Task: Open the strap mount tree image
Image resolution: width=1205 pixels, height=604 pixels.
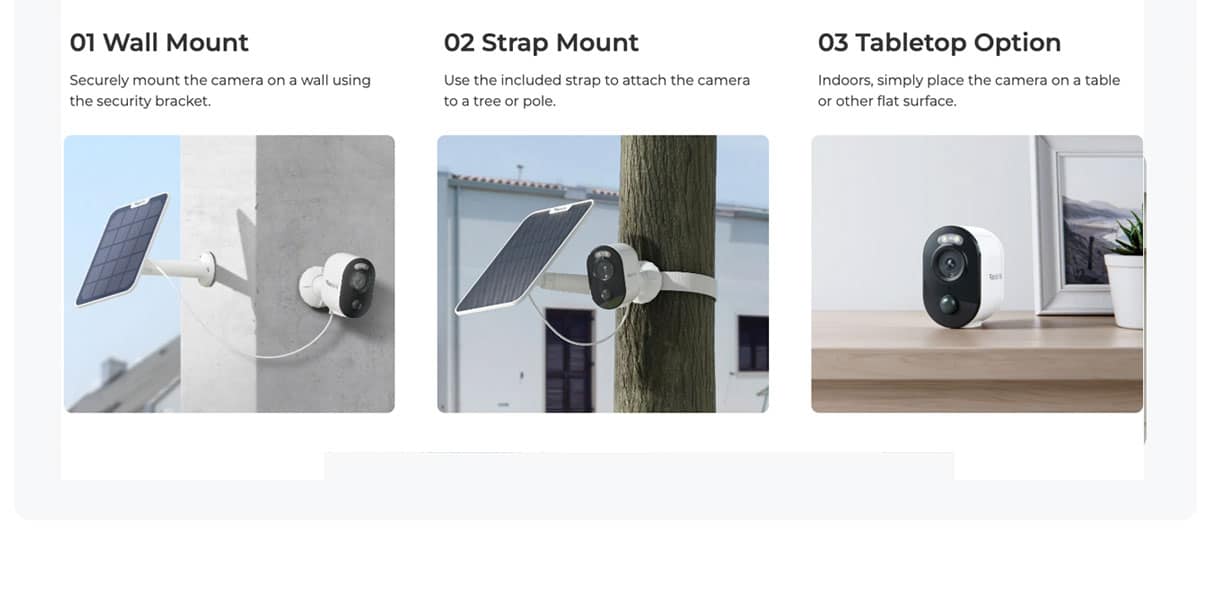Action: point(603,274)
